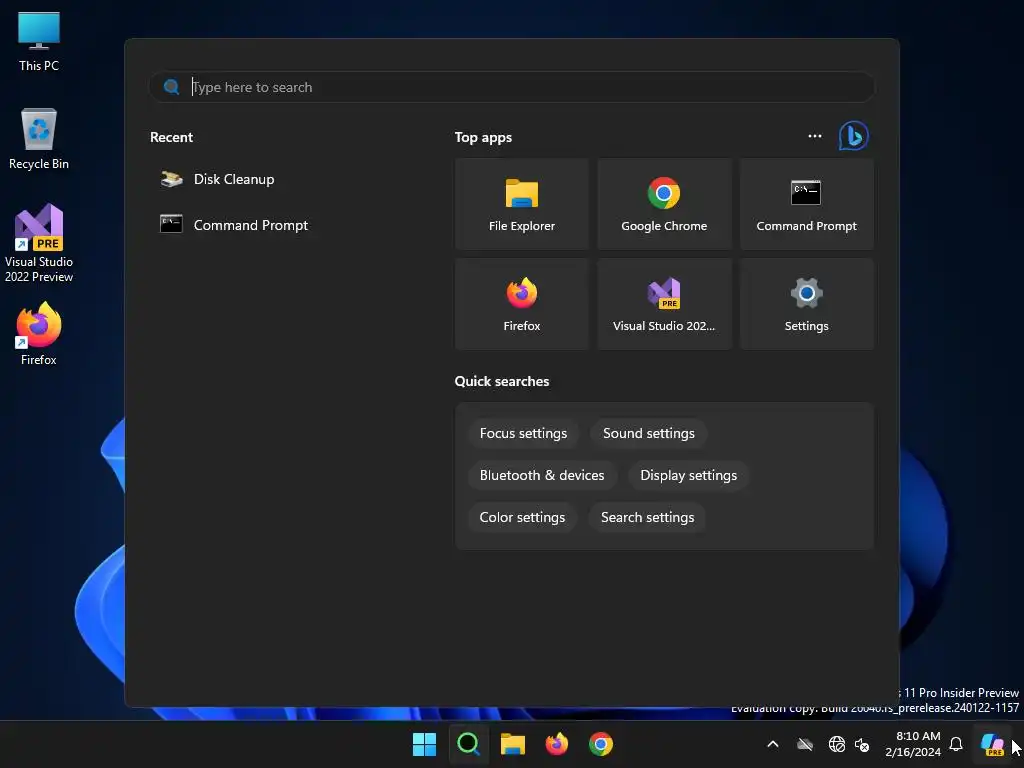Launch Google Chrome from Top apps
The image size is (1024, 768).
tap(664, 204)
